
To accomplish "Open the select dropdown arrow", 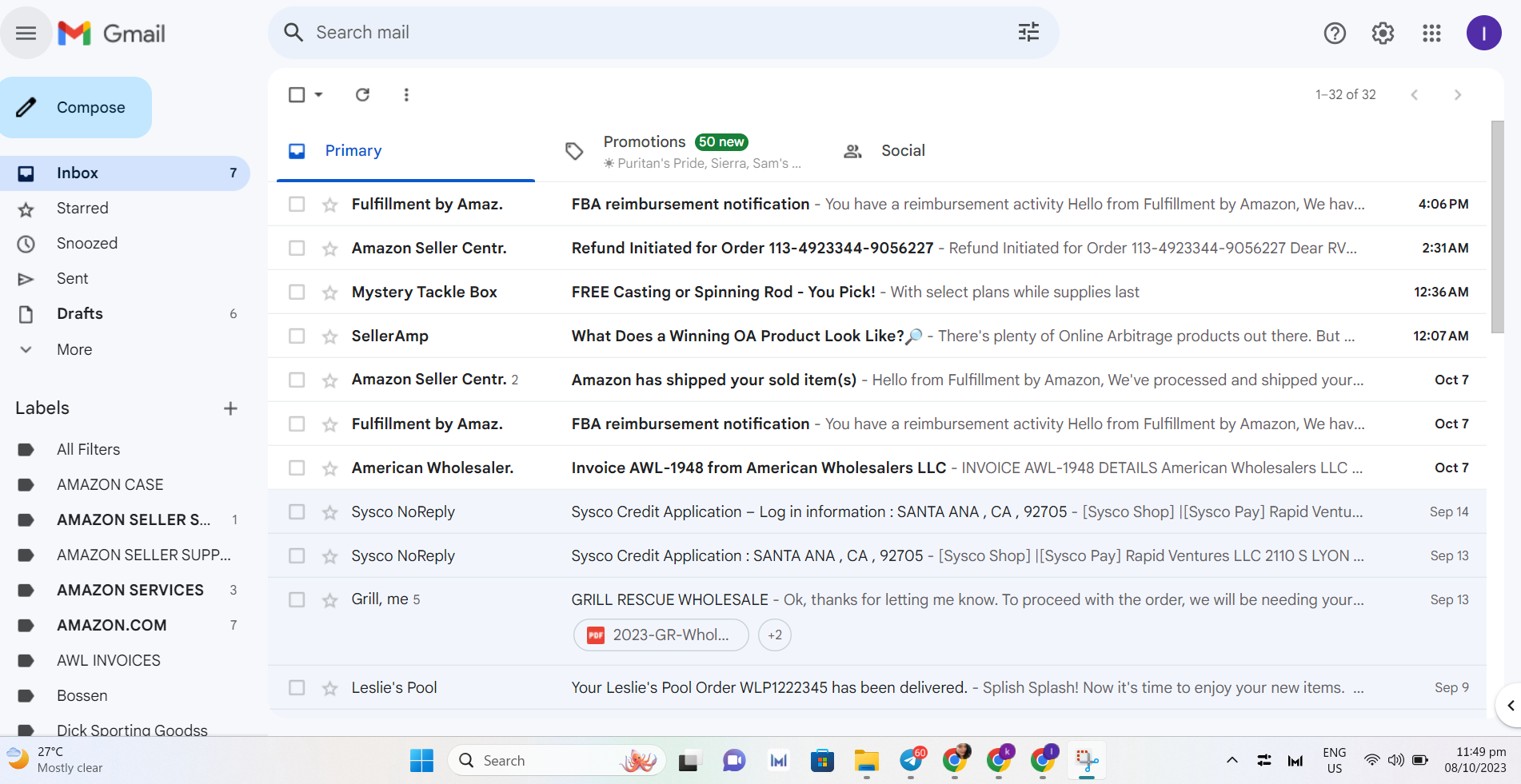I will tap(318, 94).
